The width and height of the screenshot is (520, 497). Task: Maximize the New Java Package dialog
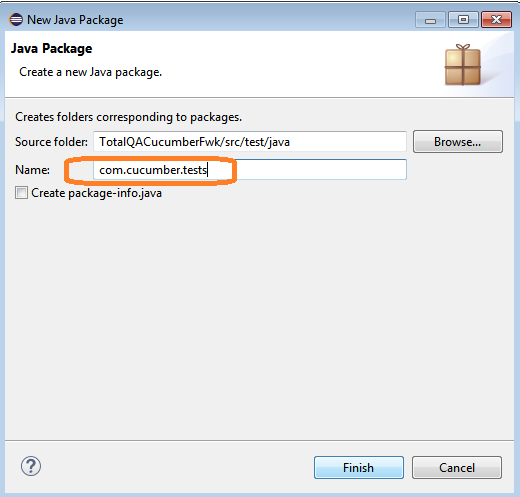click(x=463, y=20)
